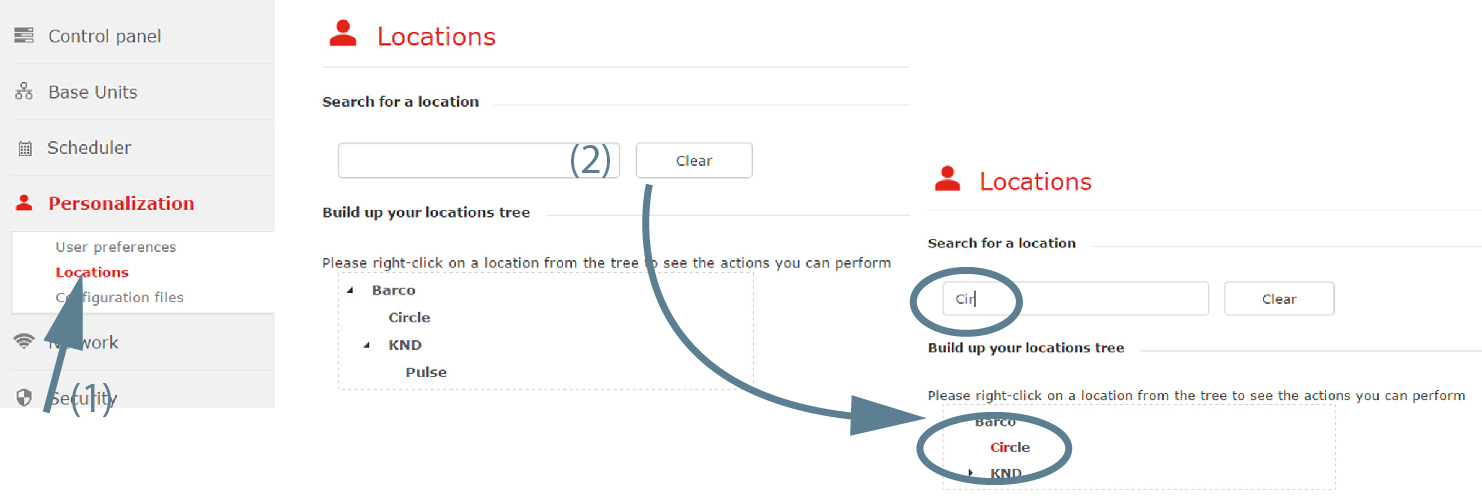1482x504 pixels.
Task: Click the Scheduler calendar icon
Action: coord(25,148)
